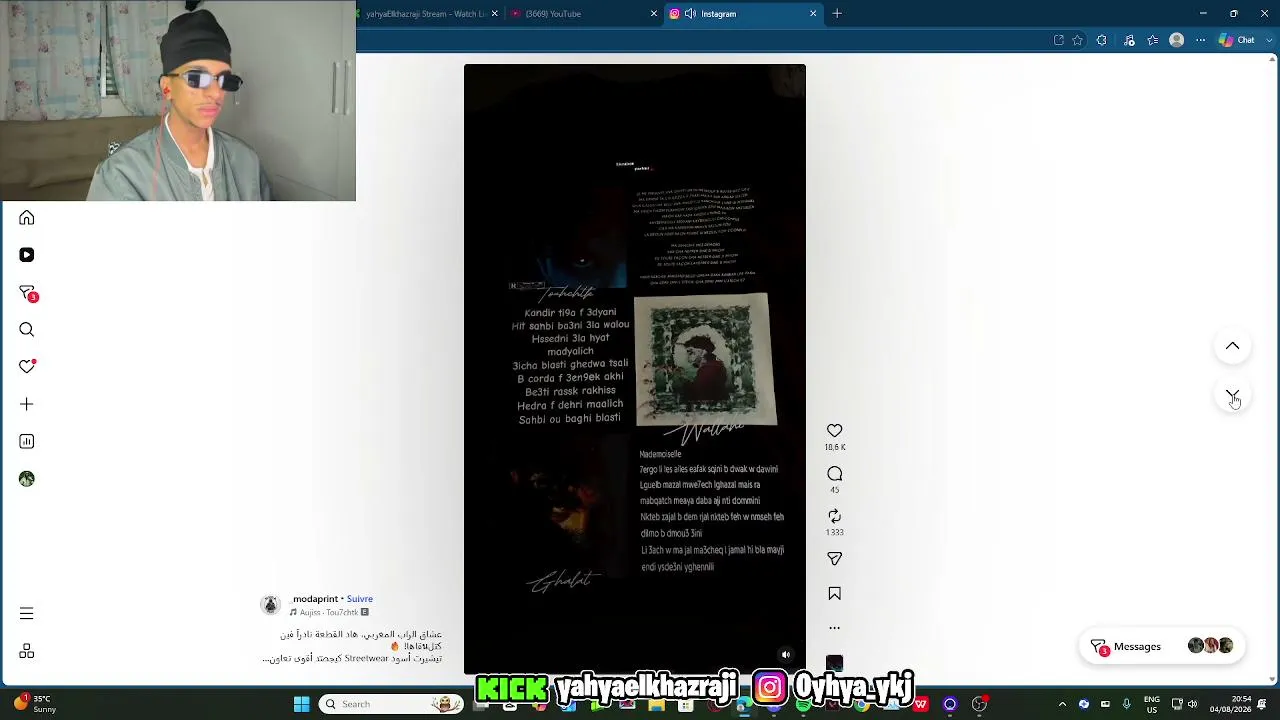This screenshot has height=720, width=1280.
Task: Open the weather widget showing 35°C Sunny
Action: (36, 704)
